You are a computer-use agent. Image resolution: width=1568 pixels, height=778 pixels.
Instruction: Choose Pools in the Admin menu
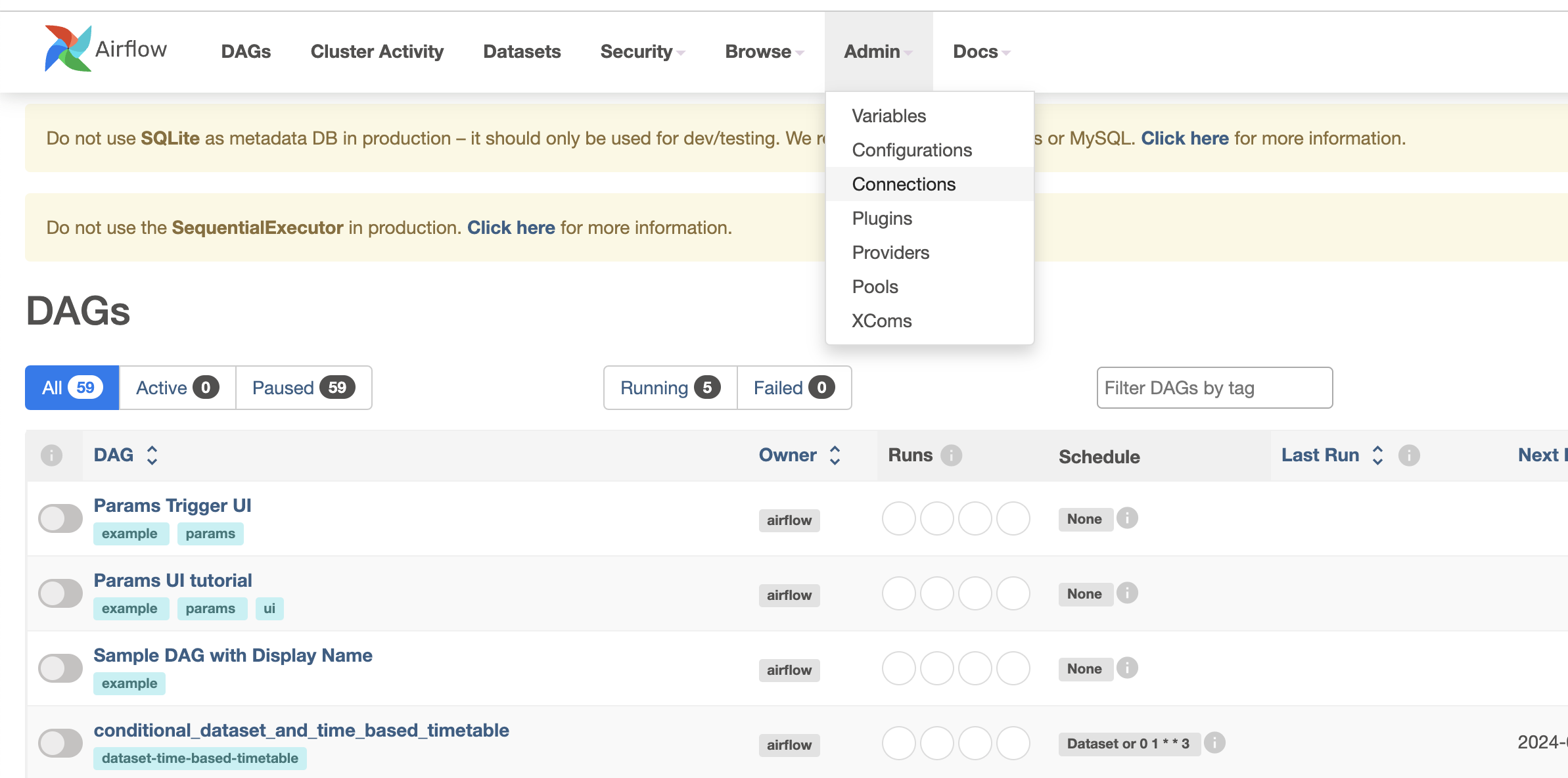(x=875, y=286)
